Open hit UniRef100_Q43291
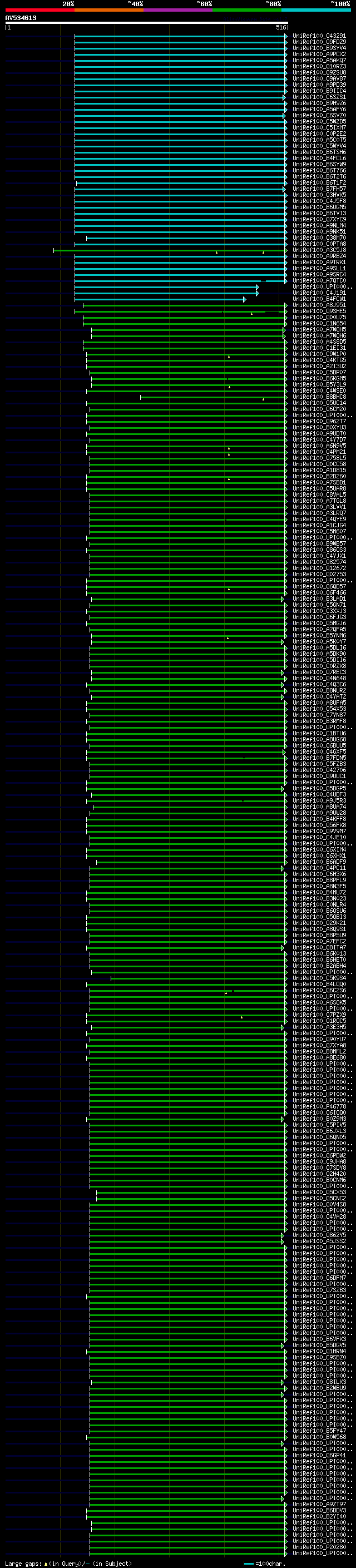Image resolution: width=356 pixels, height=1568 pixels. click(x=319, y=36)
